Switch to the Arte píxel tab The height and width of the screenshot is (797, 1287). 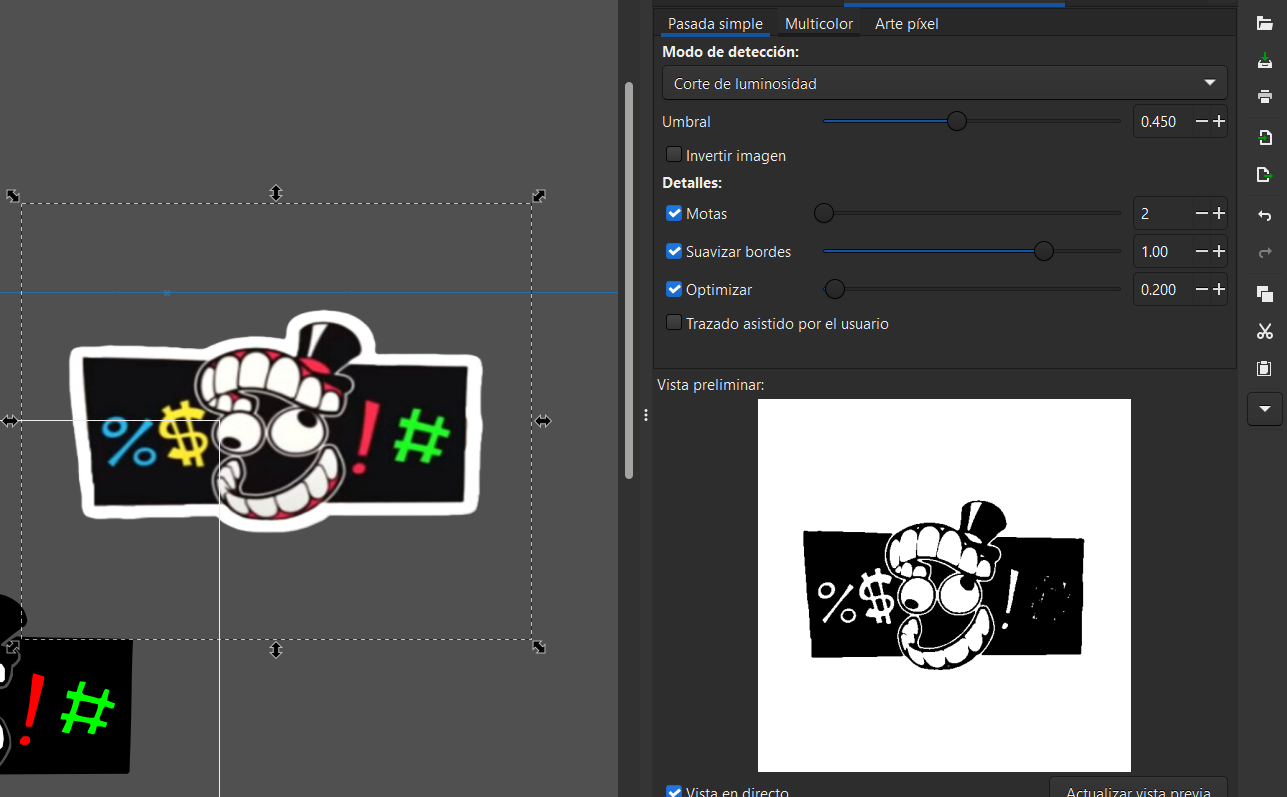pyautogui.click(x=906, y=24)
